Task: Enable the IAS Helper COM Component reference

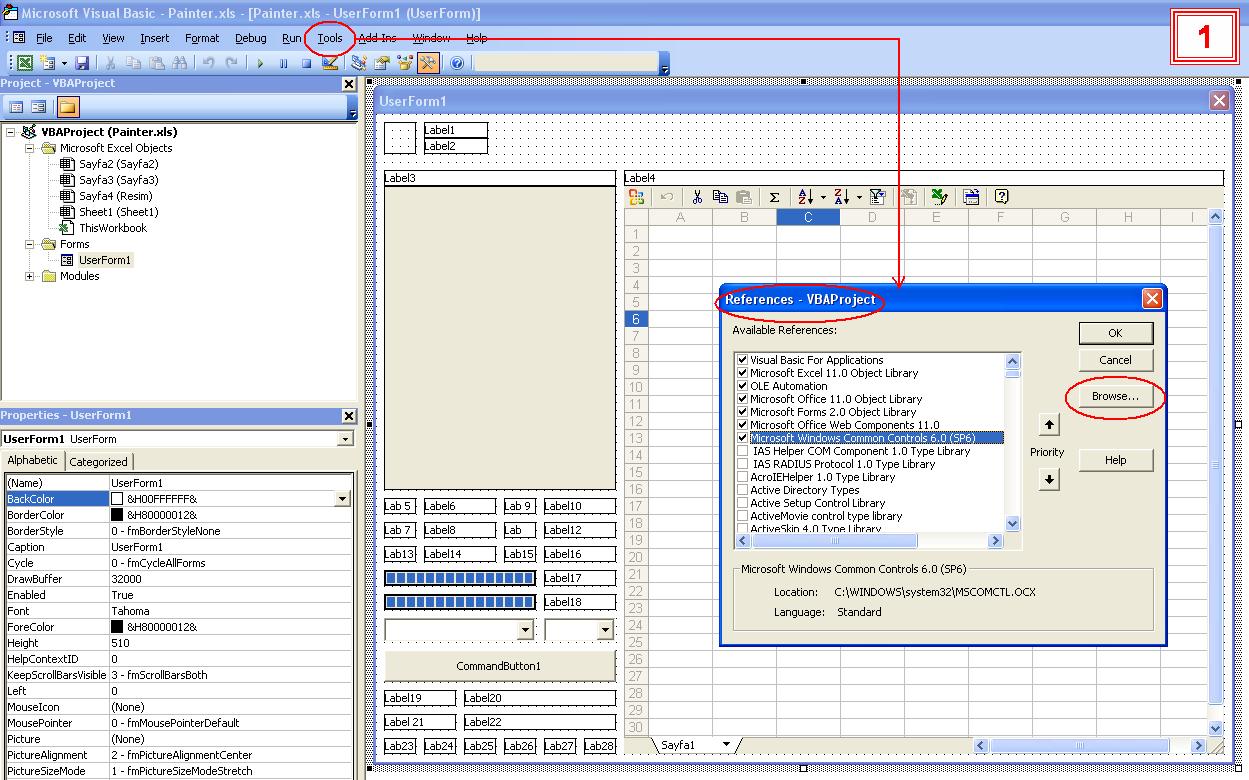Action: coord(742,451)
